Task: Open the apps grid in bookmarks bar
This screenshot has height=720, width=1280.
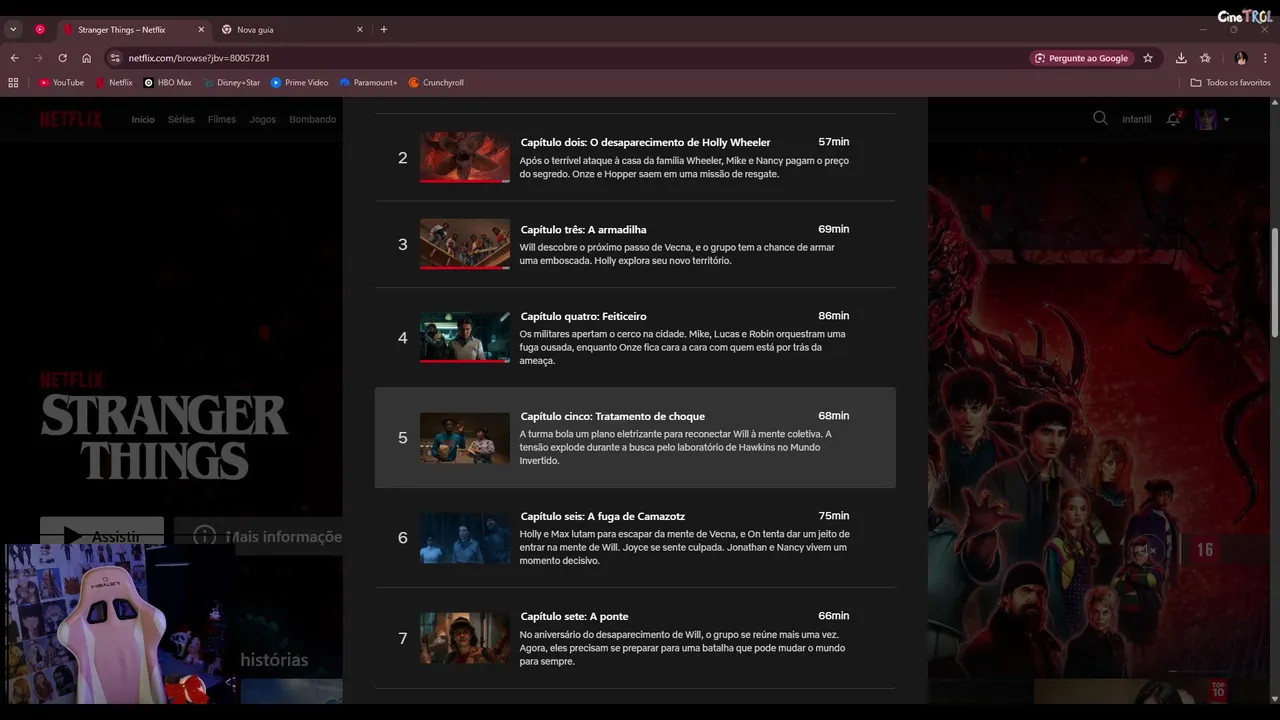Action: tap(13, 83)
